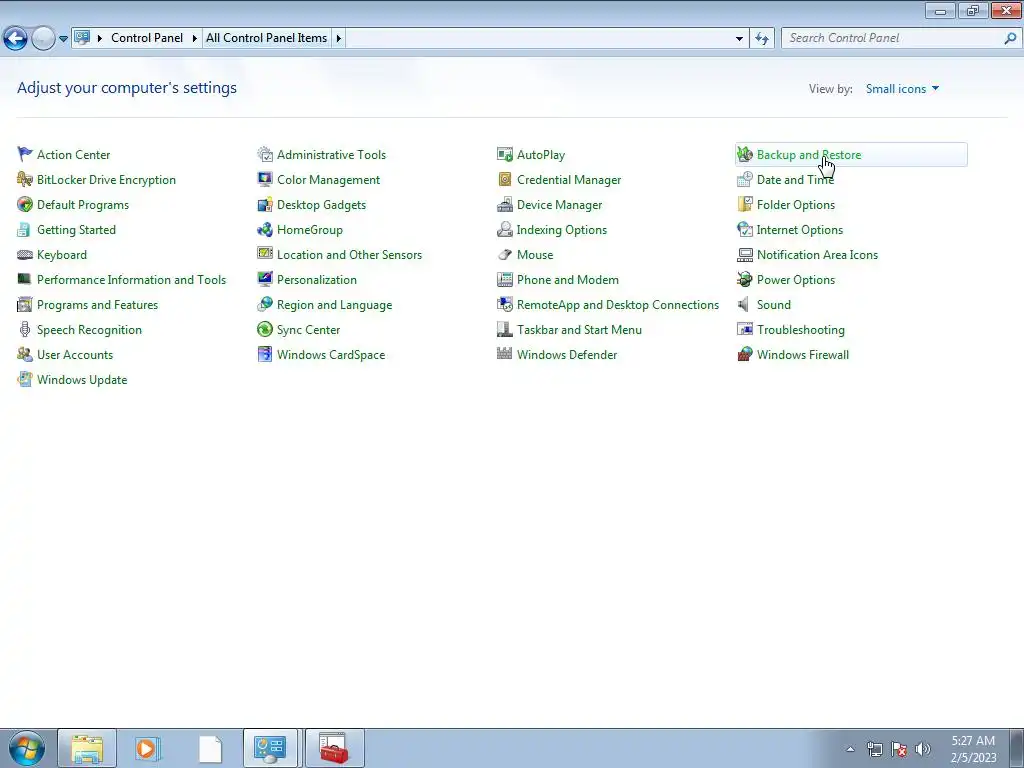Open the Sync Center green icon
This screenshot has height=768, width=1024.
(x=264, y=330)
